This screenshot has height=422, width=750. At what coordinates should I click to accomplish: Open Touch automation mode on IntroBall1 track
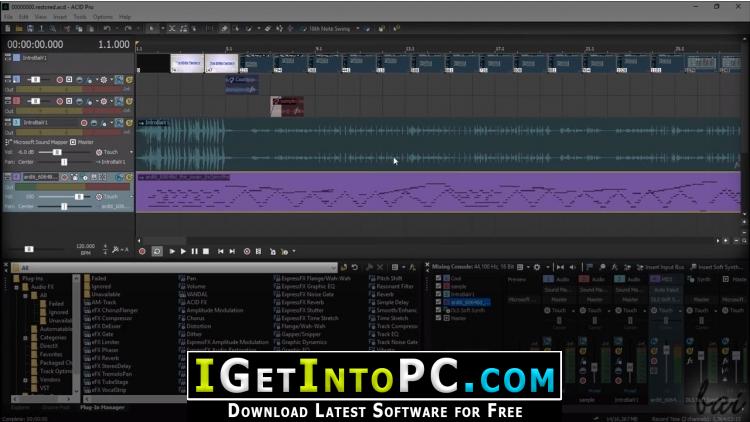[113, 152]
